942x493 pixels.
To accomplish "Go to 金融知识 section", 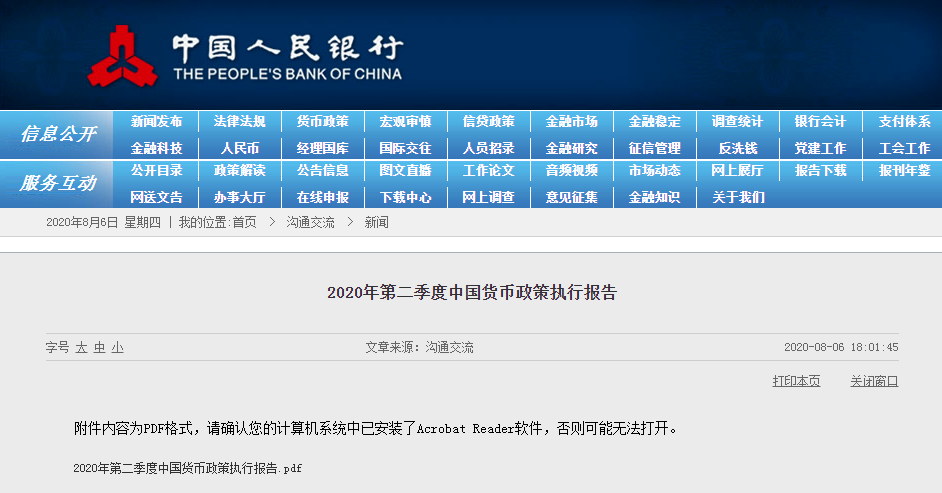I will coord(654,197).
